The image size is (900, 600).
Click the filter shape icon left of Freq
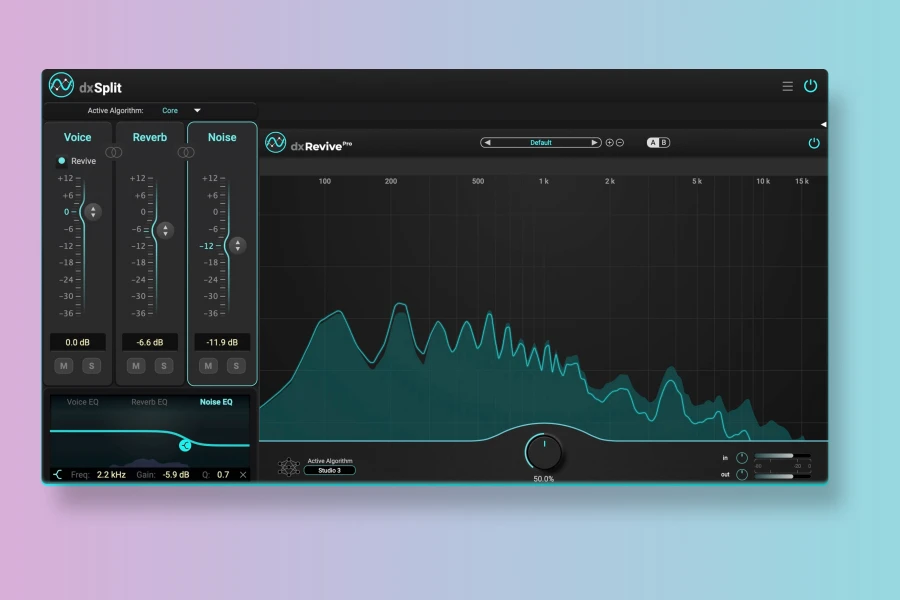(57, 475)
